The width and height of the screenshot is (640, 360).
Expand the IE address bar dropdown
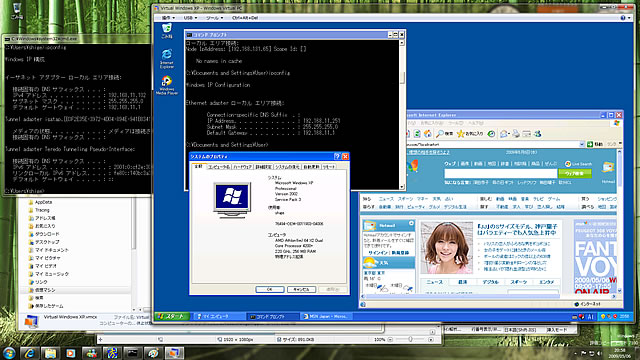click(x=582, y=144)
